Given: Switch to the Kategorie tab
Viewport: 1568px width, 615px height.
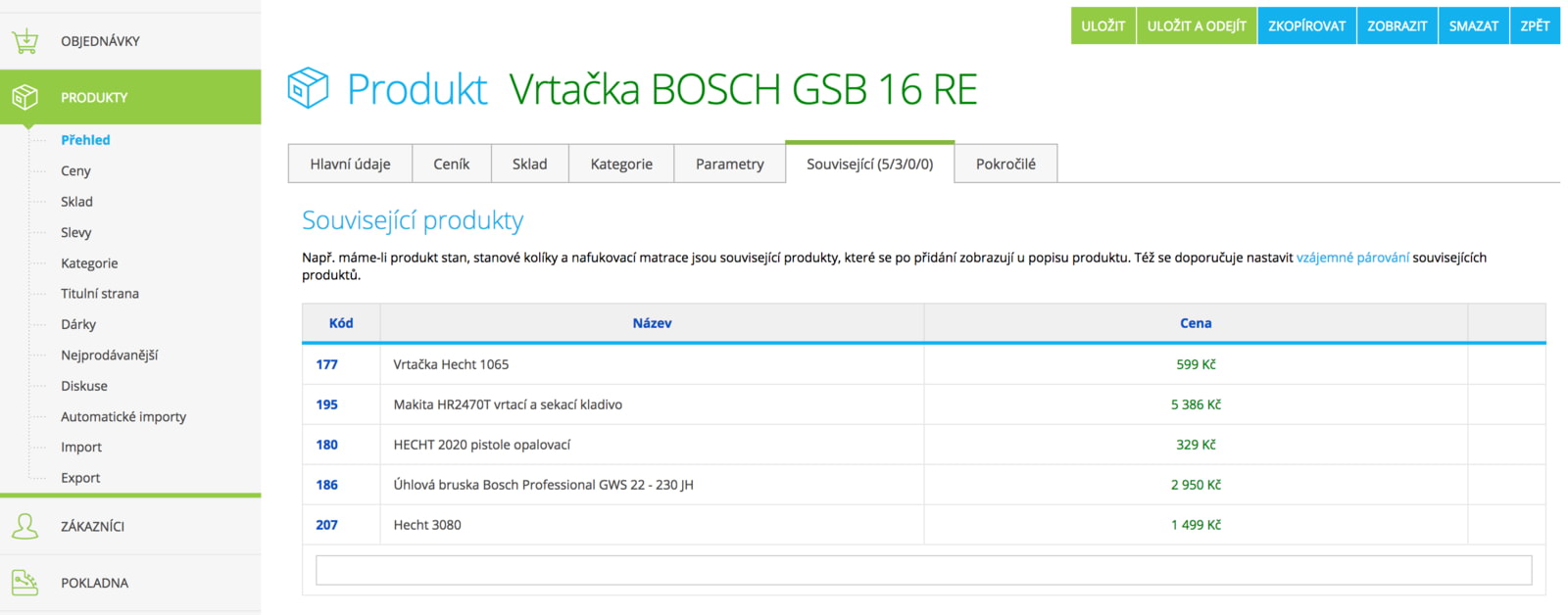Looking at the screenshot, I should pyautogui.click(x=621, y=164).
